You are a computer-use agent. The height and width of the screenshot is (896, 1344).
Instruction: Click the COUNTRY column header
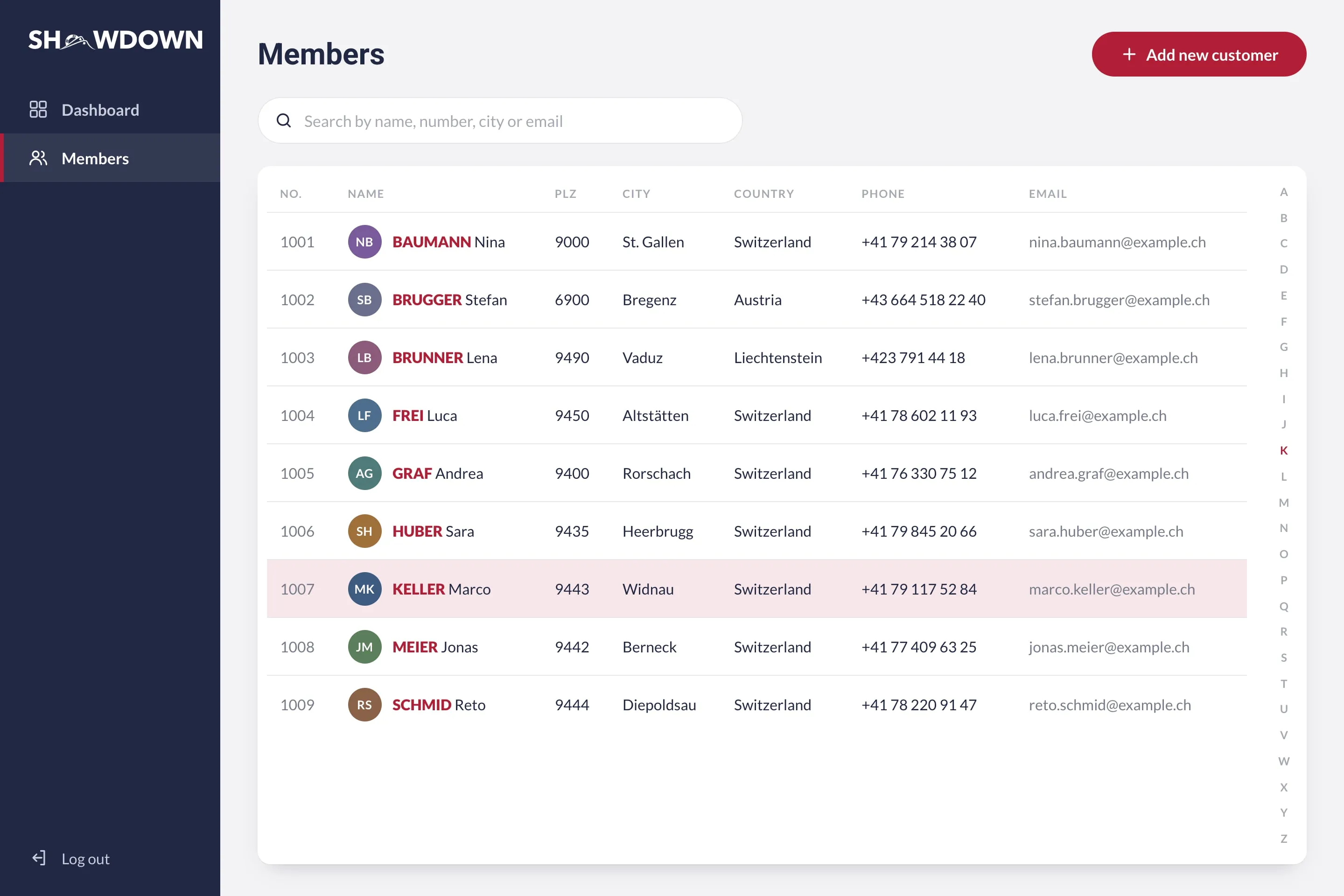[x=764, y=194]
